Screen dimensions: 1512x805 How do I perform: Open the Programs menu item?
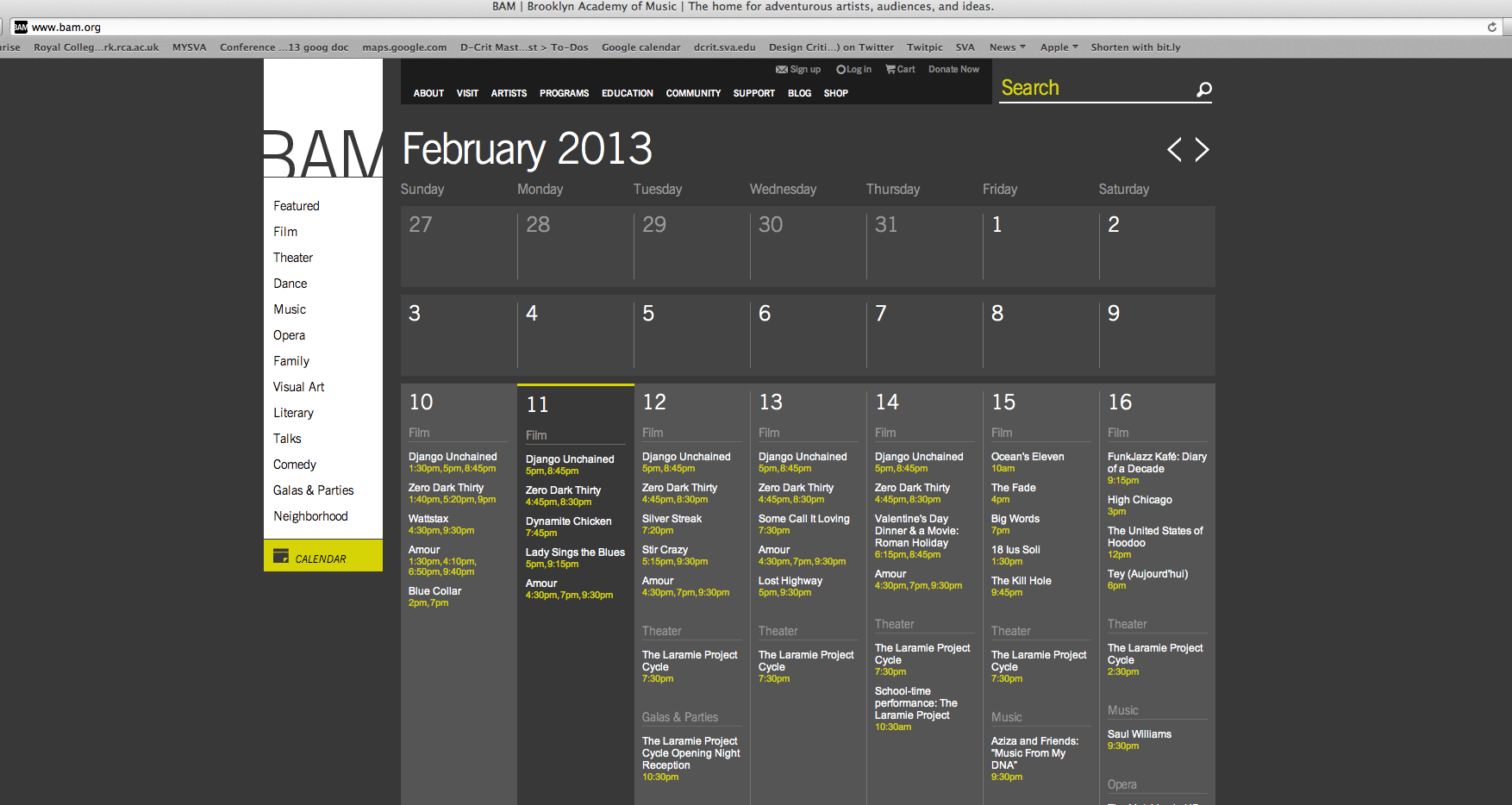click(x=564, y=93)
